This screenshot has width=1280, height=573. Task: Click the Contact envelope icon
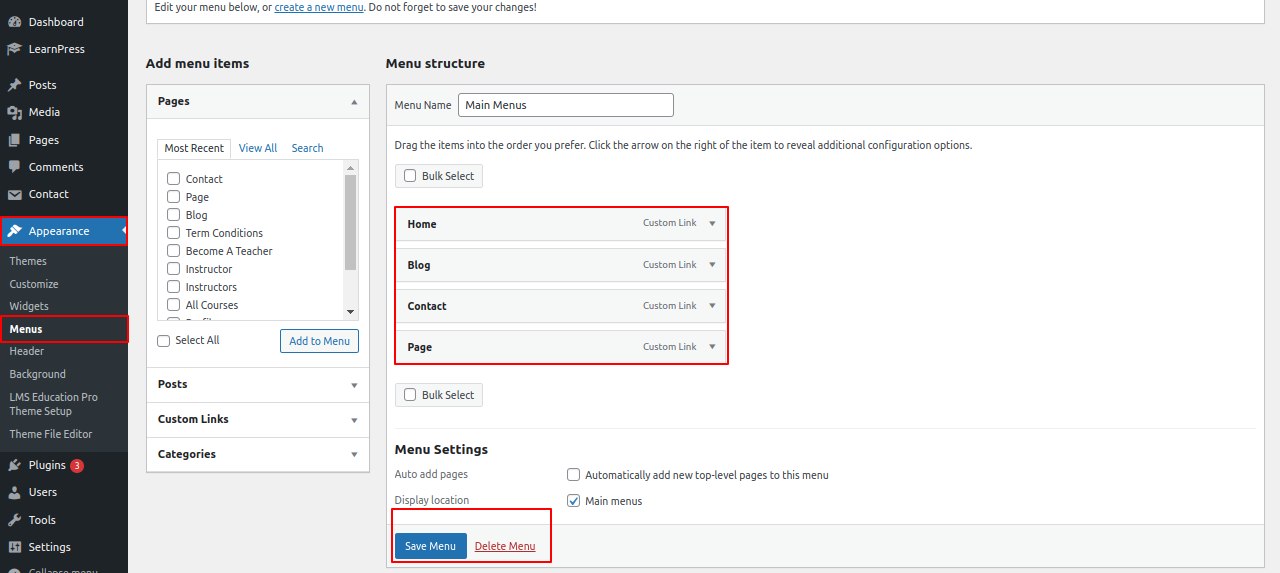(14, 194)
